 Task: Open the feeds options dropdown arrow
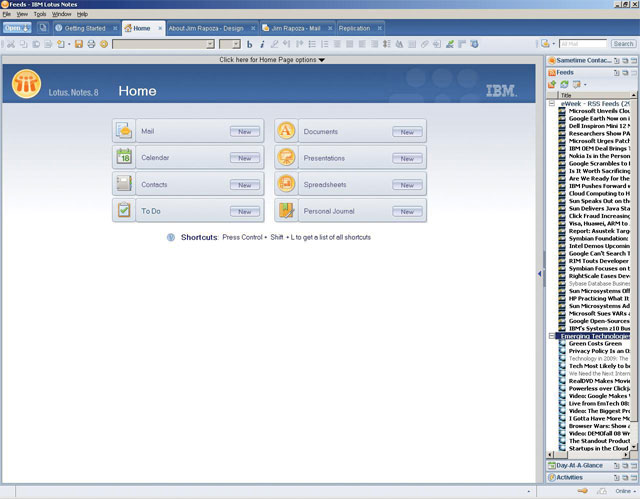(x=585, y=84)
